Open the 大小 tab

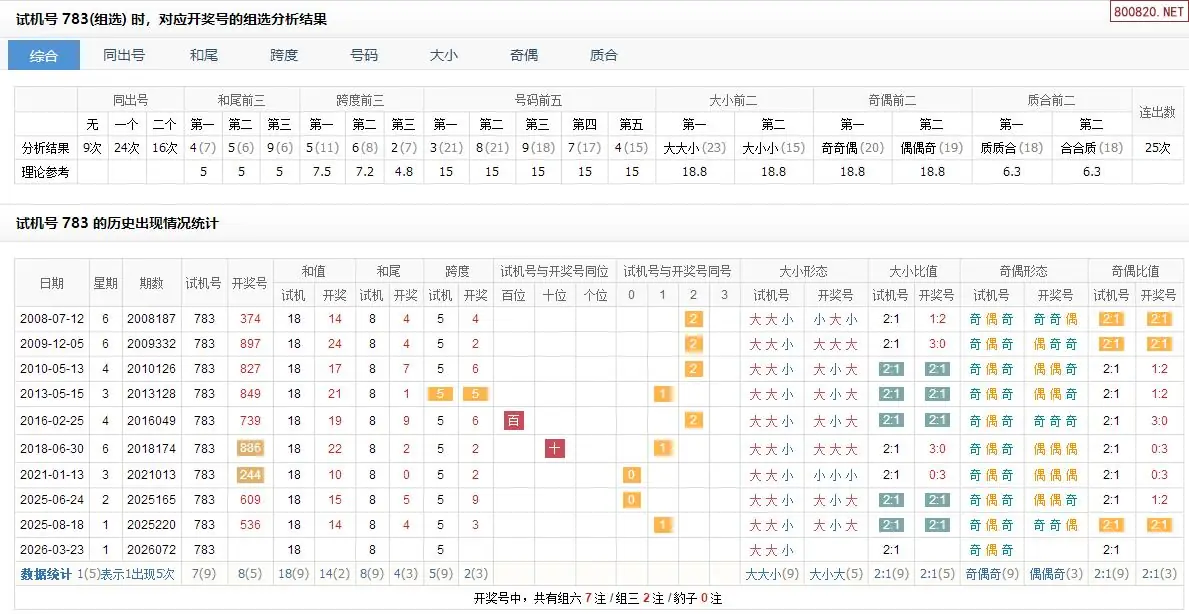point(444,55)
